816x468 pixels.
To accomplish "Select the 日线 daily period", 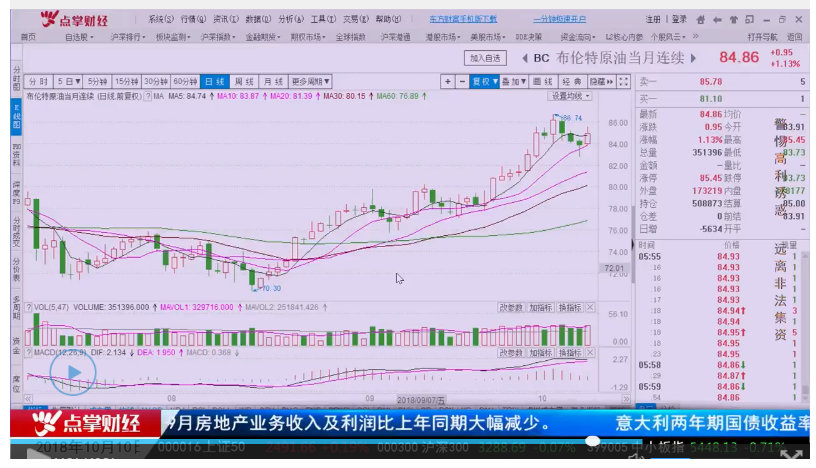I will tap(214, 82).
